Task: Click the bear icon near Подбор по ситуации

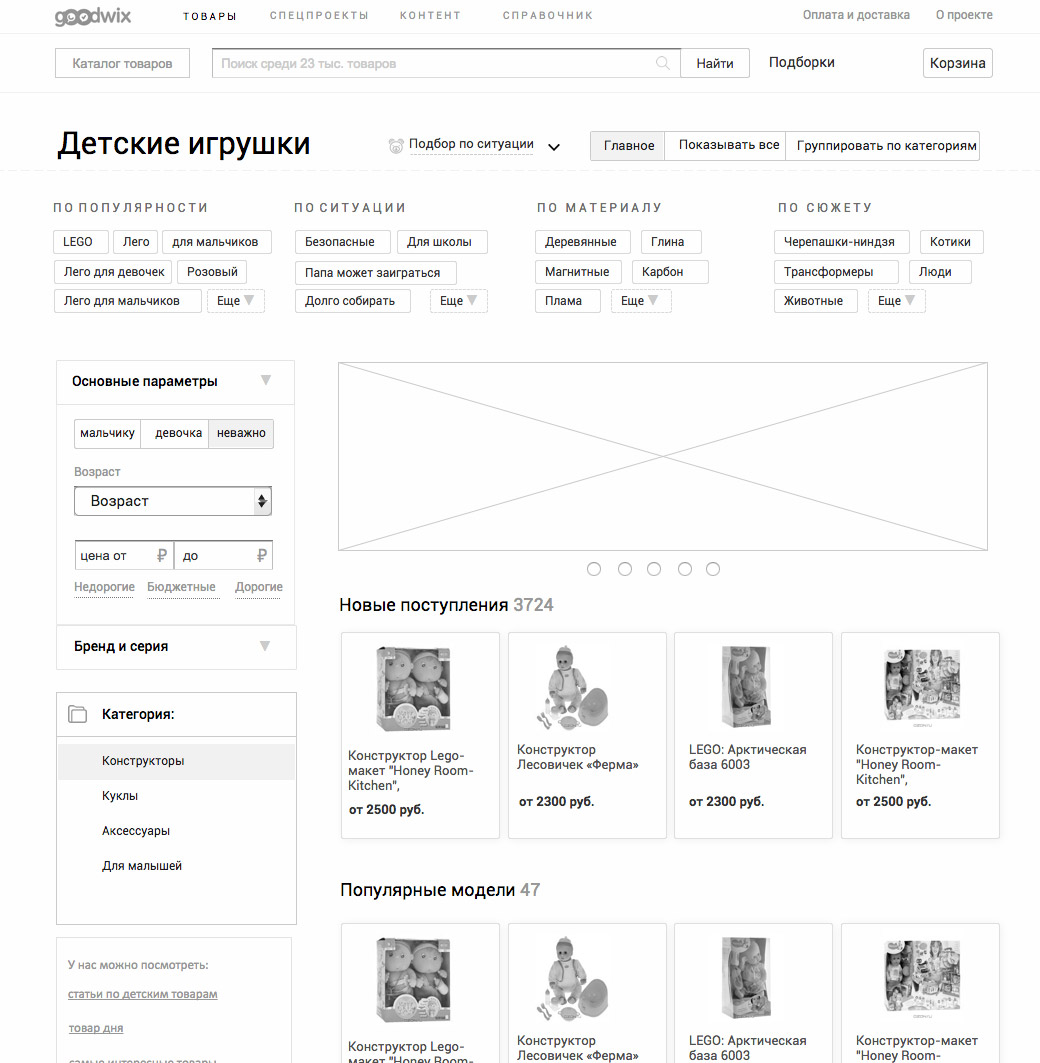Action: coord(396,145)
